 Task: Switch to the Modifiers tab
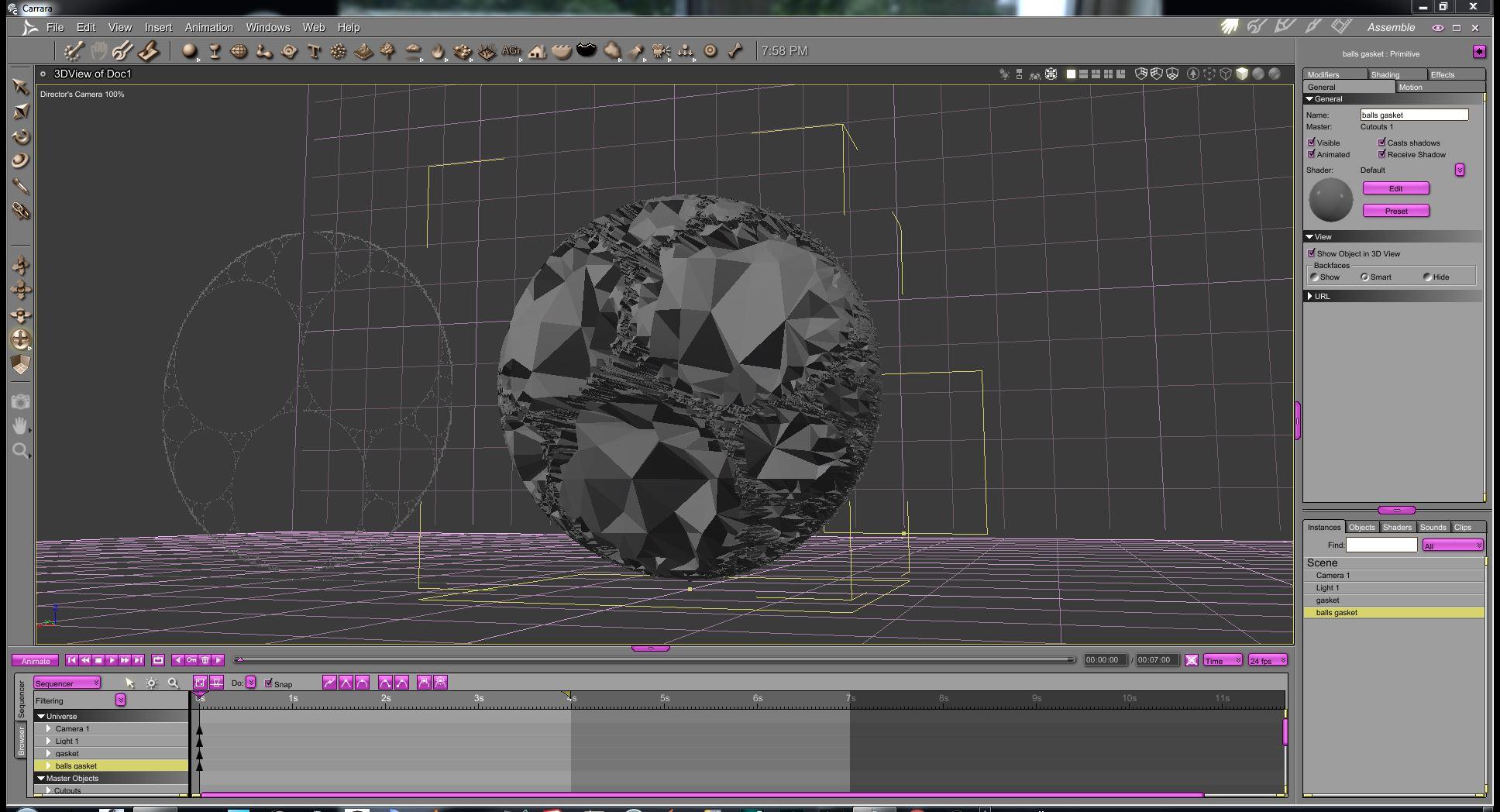click(x=1334, y=74)
